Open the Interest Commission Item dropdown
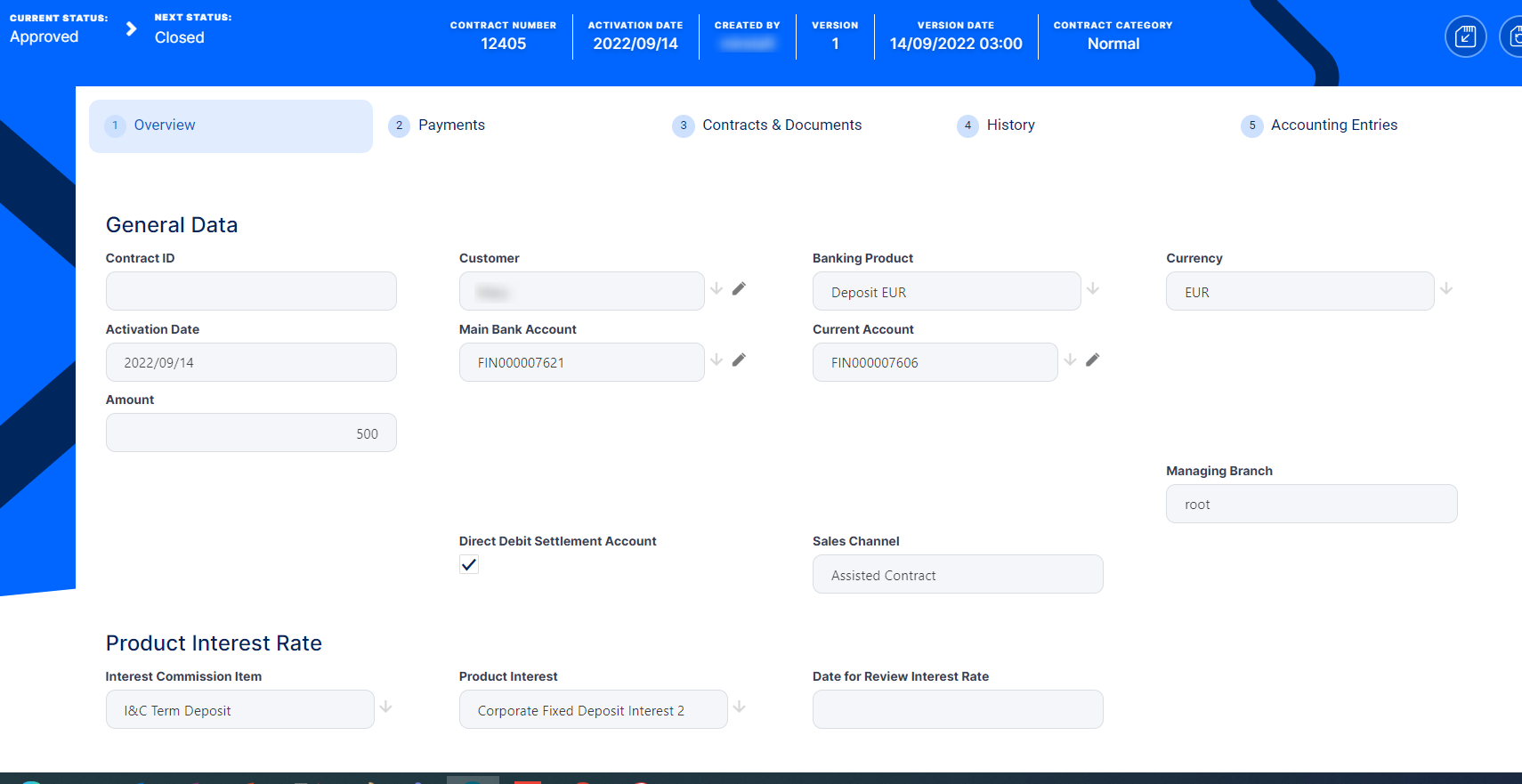The width and height of the screenshot is (1522, 784). [x=385, y=707]
